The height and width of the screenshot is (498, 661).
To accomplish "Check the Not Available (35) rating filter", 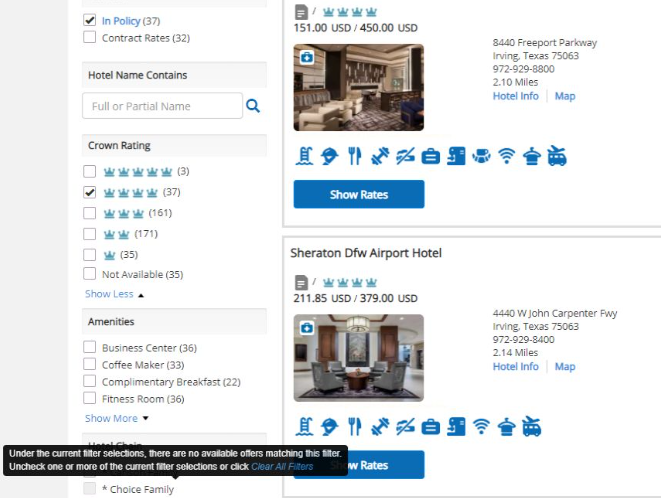I will (89, 274).
